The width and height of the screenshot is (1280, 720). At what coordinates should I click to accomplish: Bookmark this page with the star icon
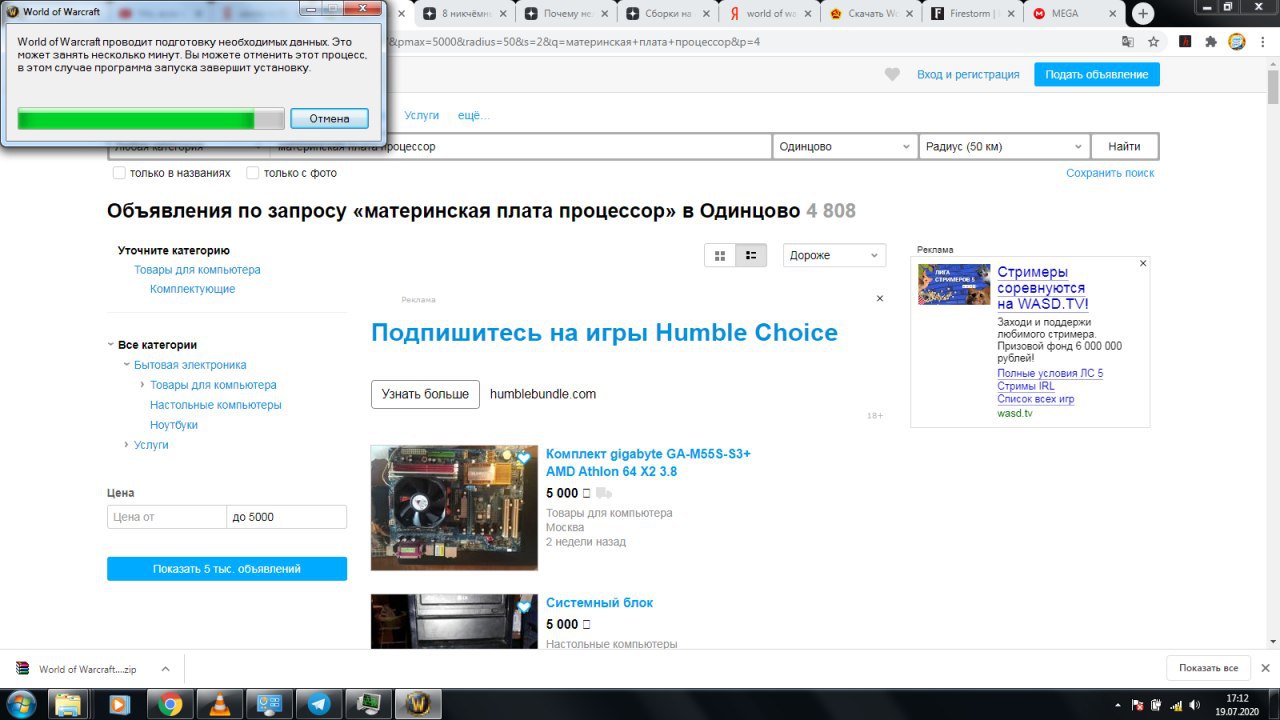click(x=1154, y=42)
